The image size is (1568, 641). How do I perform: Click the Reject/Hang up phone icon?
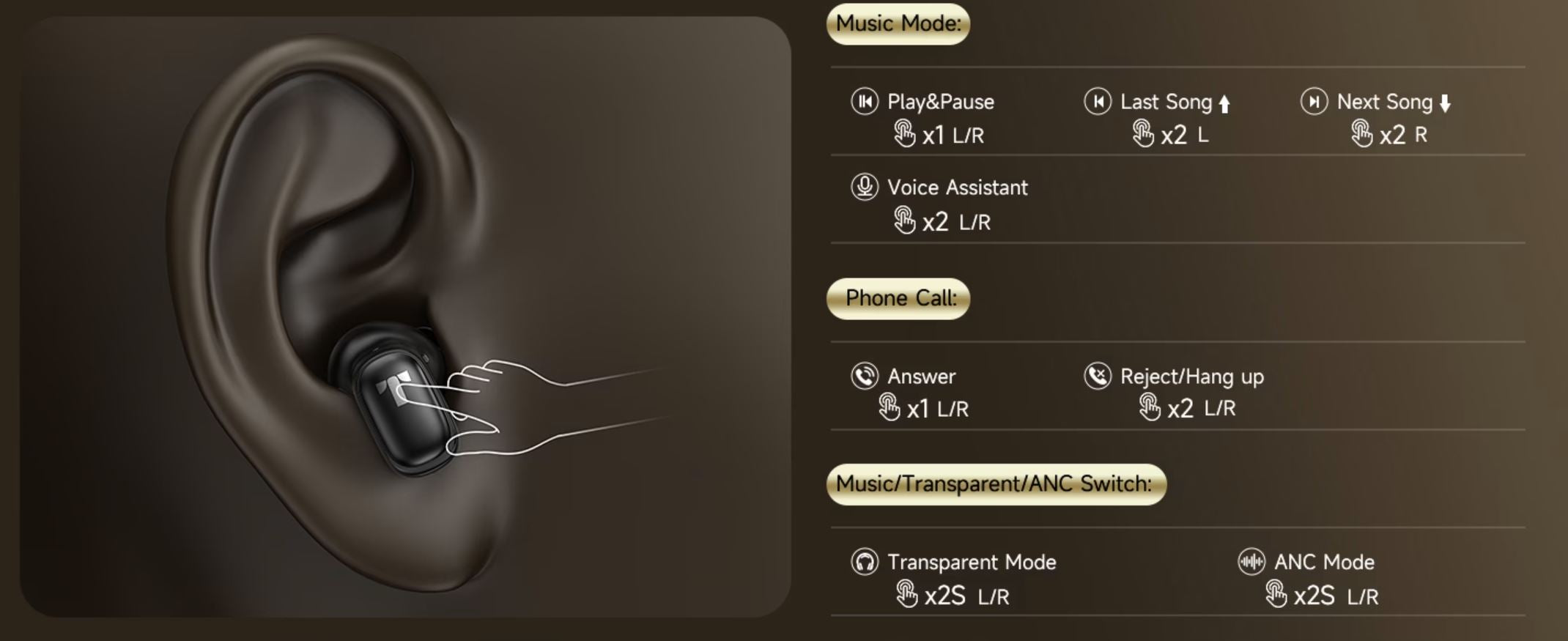click(1098, 376)
